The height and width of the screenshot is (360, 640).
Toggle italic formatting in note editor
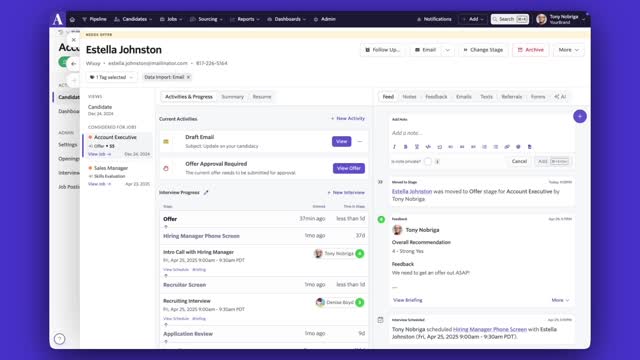click(x=394, y=147)
